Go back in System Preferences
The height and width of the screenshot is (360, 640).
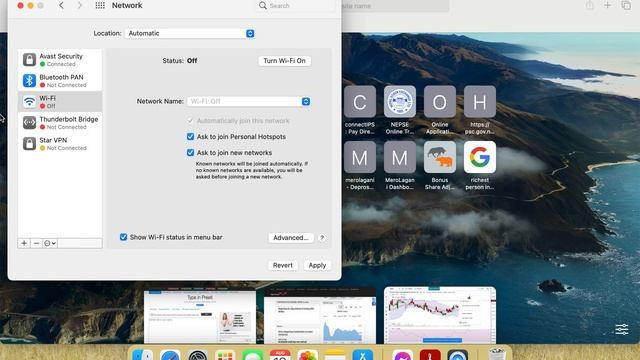[x=61, y=5]
